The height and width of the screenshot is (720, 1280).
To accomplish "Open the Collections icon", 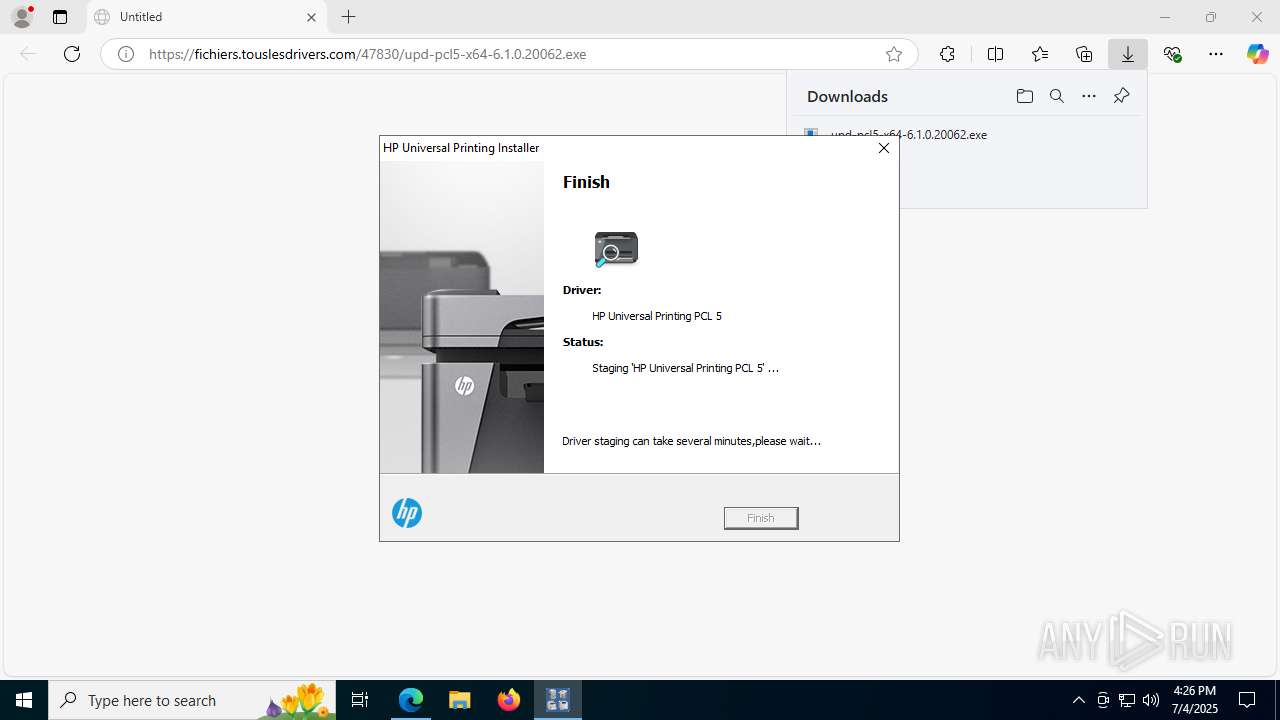I will [1084, 54].
